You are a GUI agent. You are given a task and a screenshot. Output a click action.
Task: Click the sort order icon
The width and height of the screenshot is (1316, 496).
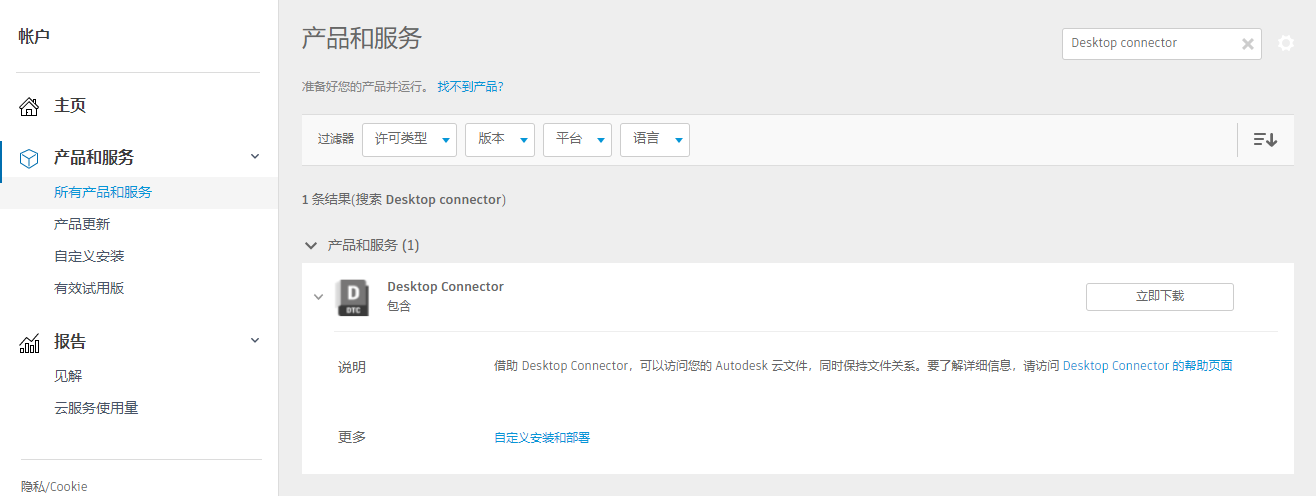[x=1265, y=139]
